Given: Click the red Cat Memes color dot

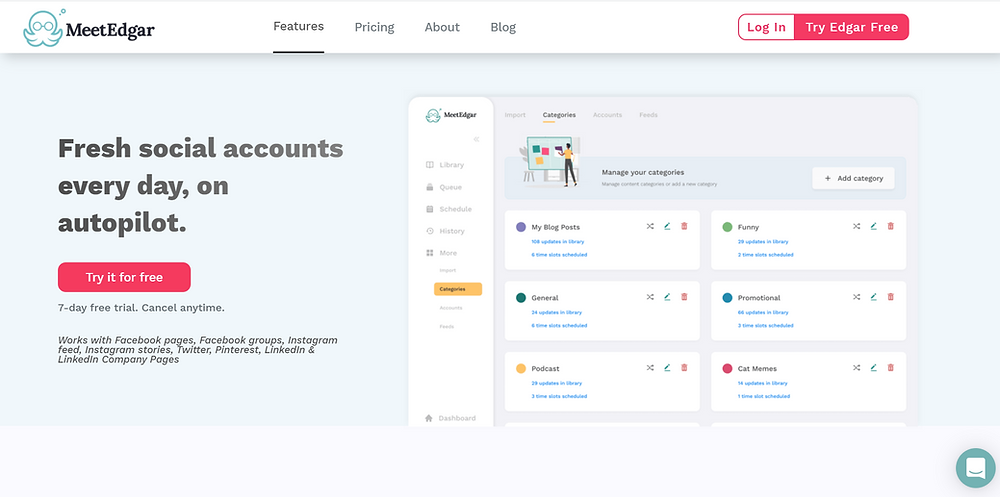Looking at the screenshot, I should pyautogui.click(x=728, y=369).
